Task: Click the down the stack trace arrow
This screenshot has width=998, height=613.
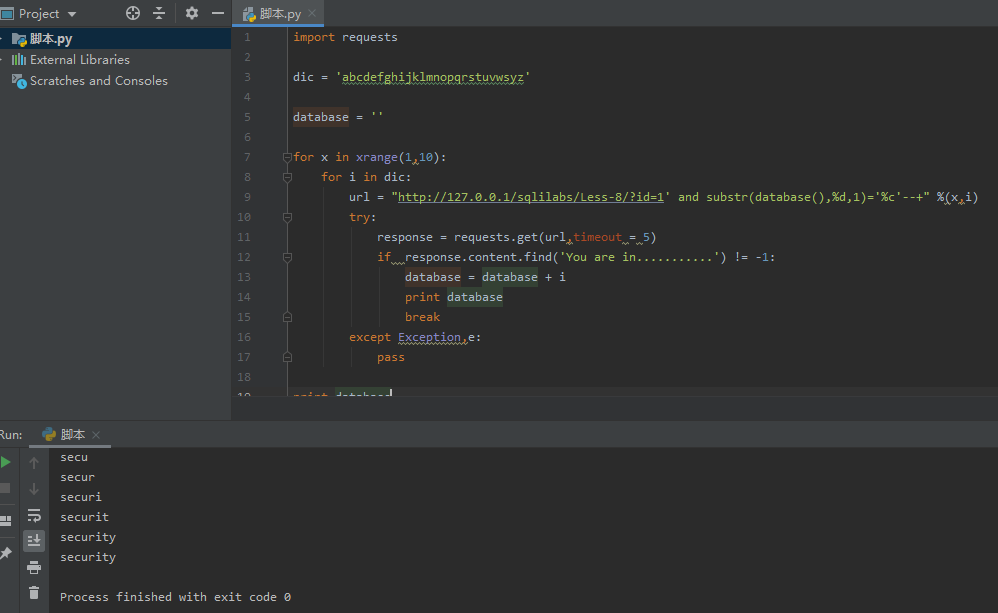Action: (x=34, y=489)
